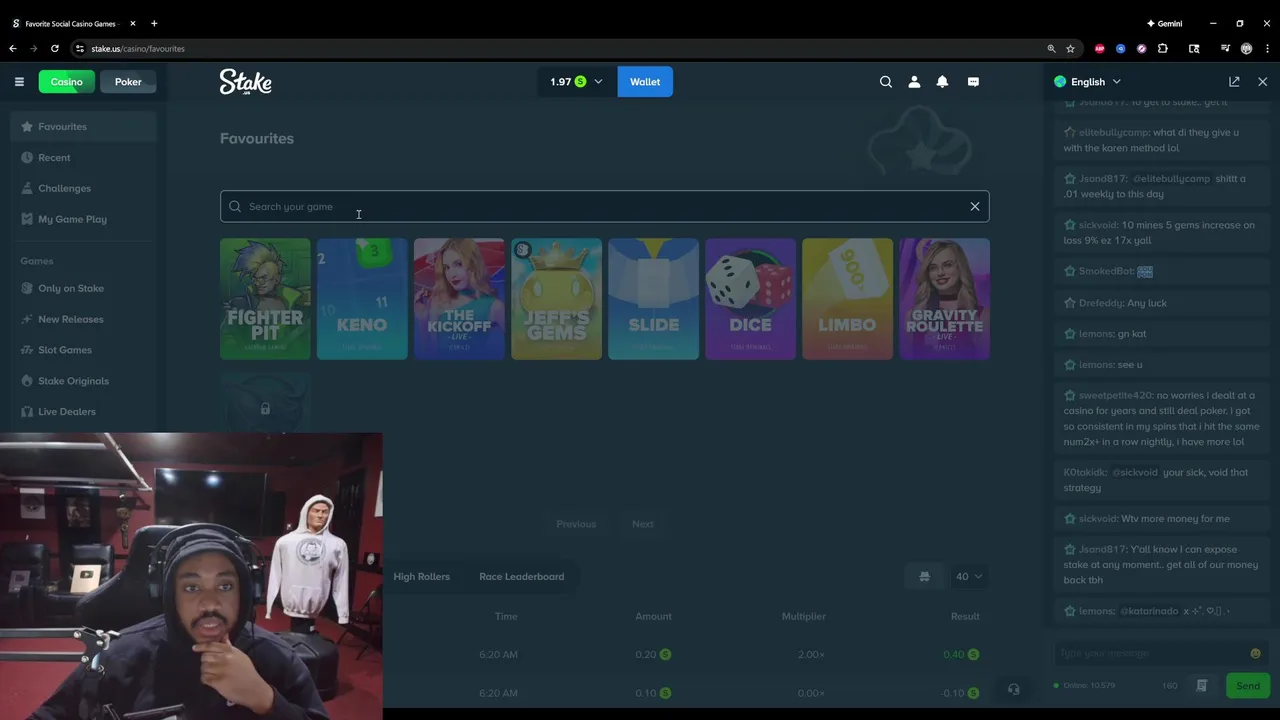Open the user profile icon
This screenshot has width=1280, height=720.
(x=914, y=82)
